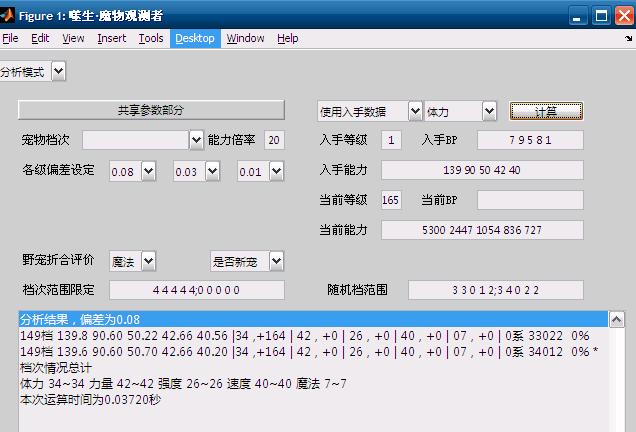Open the Tools menu
The height and width of the screenshot is (432, 636).
tap(151, 38)
